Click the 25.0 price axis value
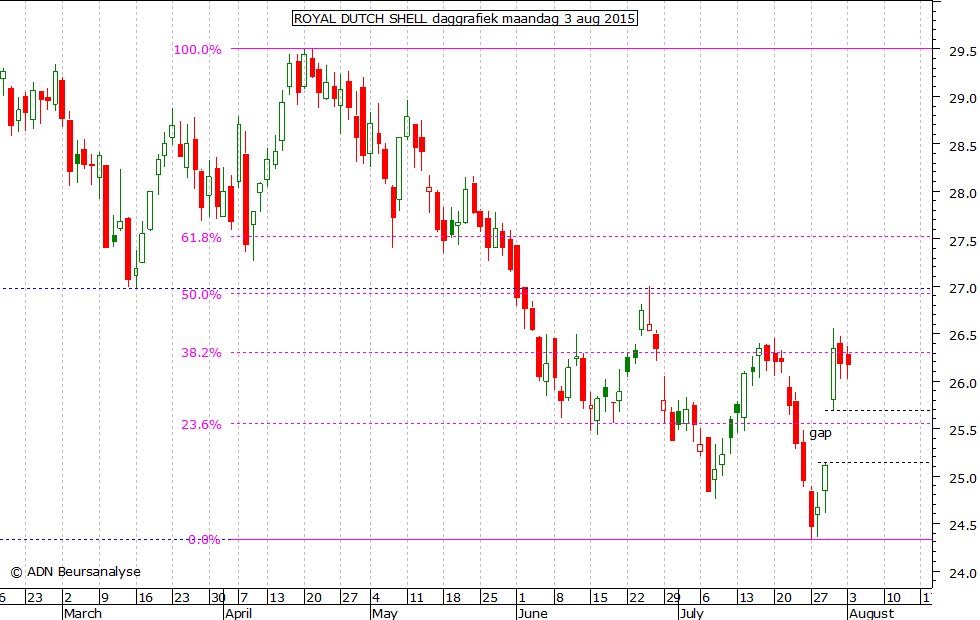This screenshot has height=620, width=980. tap(962, 478)
